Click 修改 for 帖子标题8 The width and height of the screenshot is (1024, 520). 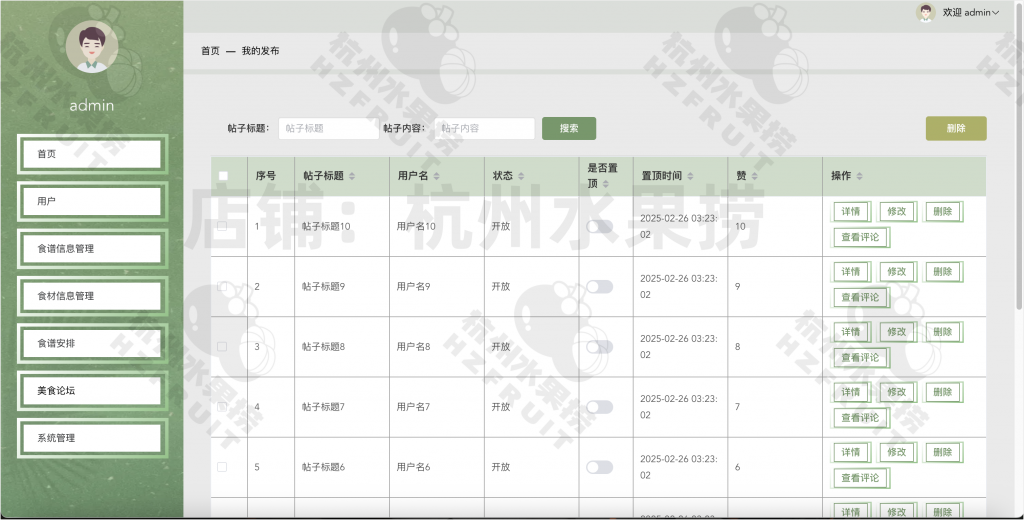pos(897,332)
